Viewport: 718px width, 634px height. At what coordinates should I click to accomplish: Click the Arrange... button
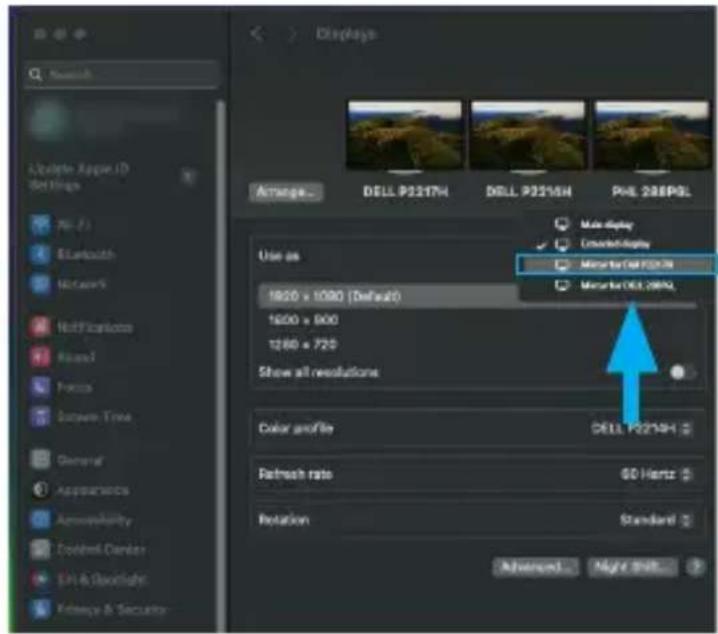coord(286,192)
